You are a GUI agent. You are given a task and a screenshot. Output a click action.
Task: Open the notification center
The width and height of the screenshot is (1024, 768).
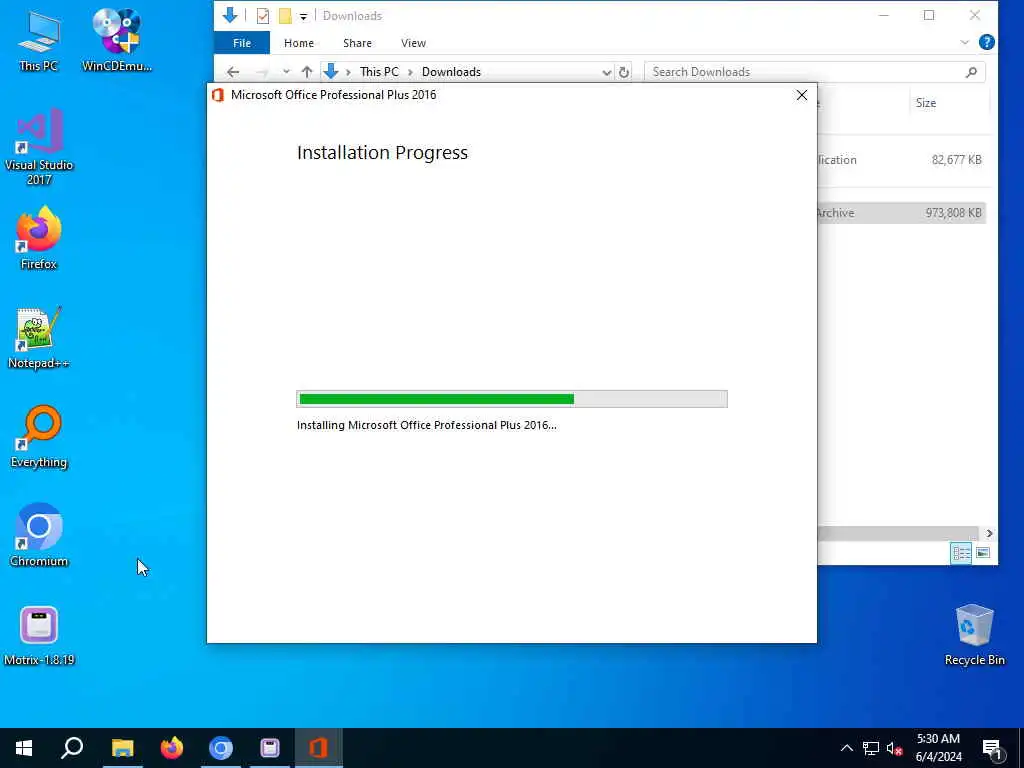[993, 748]
